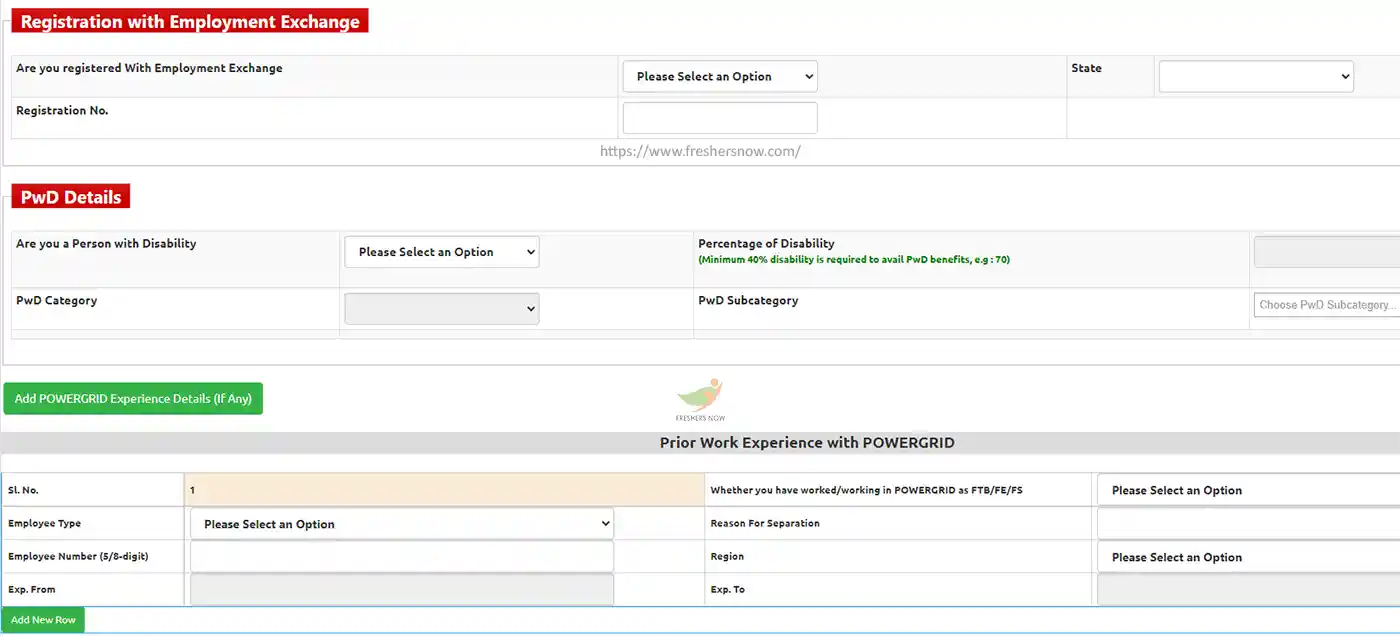Click the Reason For Separation field
Image resolution: width=1400 pixels, height=636 pixels.
pyautogui.click(x=1248, y=524)
